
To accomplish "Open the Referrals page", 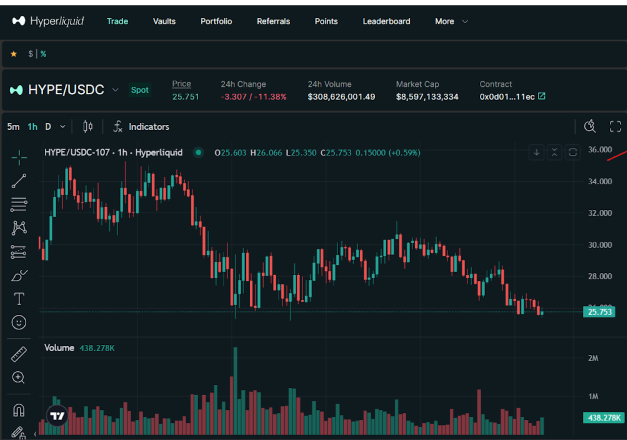I will tap(273, 21).
